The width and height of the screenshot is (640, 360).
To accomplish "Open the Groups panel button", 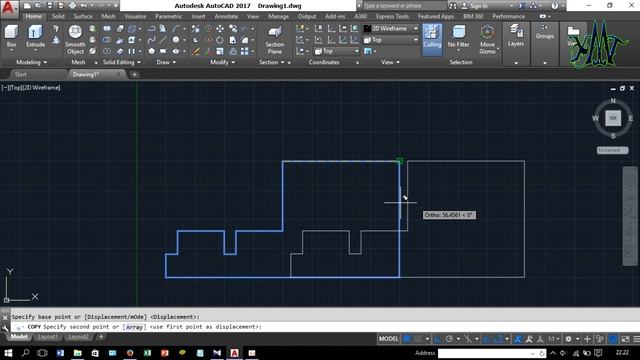I will 544,32.
